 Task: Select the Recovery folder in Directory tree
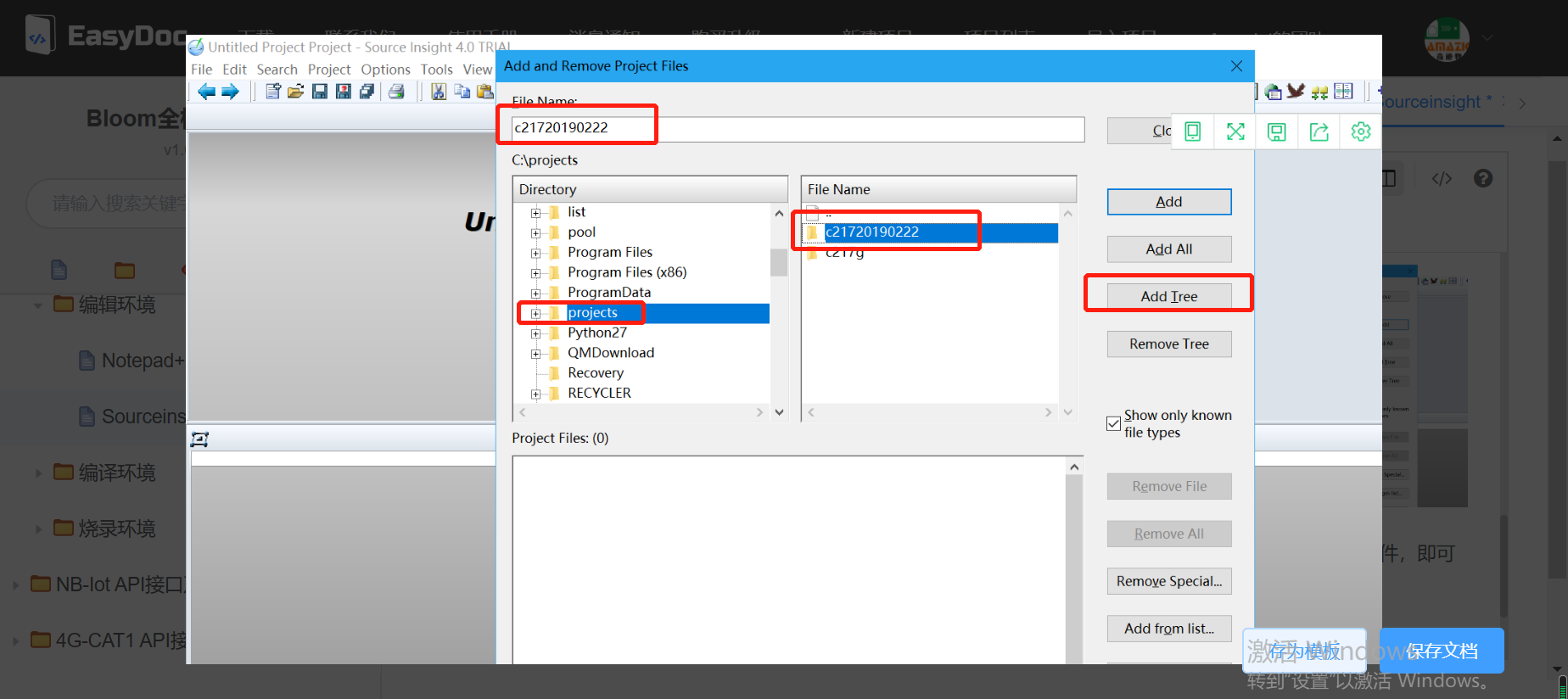pos(596,373)
